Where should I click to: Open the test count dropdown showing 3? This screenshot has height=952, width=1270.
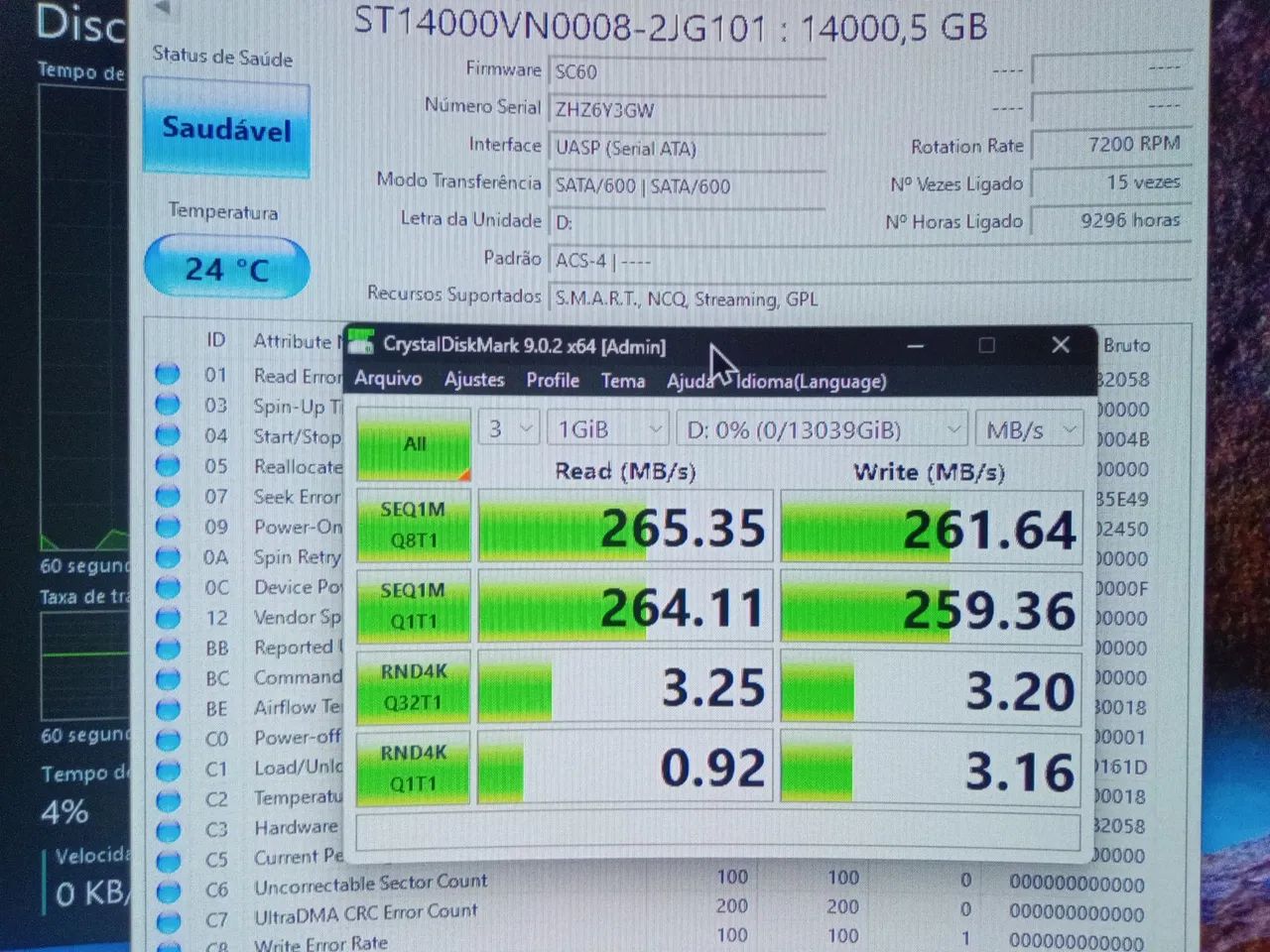[x=508, y=428]
